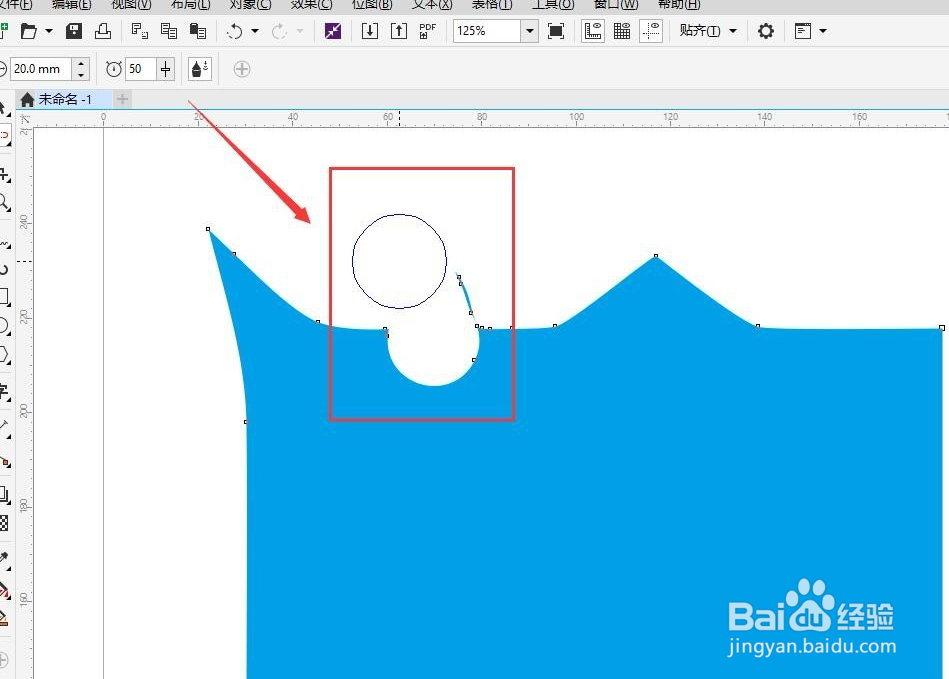Print the document via printer icon
The image size is (949, 679).
[x=103, y=31]
